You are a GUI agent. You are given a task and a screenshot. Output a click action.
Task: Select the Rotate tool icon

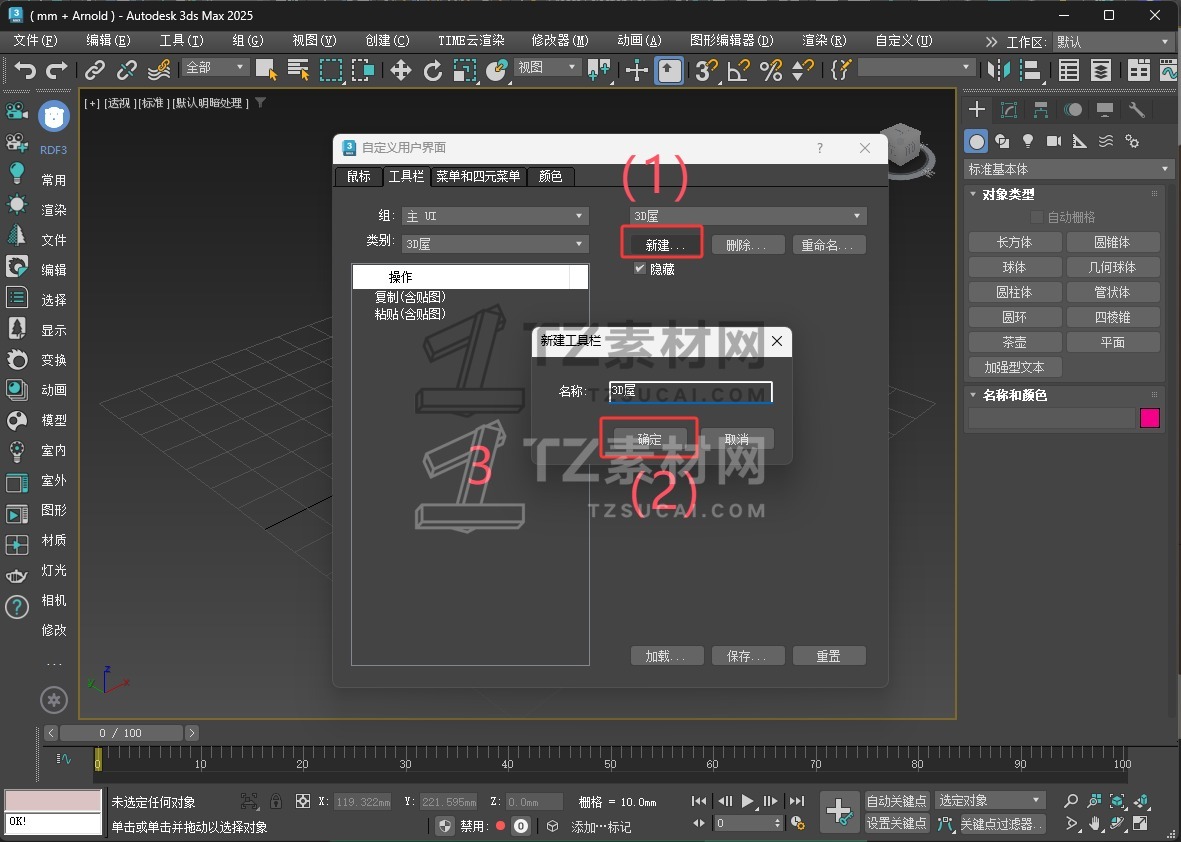(432, 69)
